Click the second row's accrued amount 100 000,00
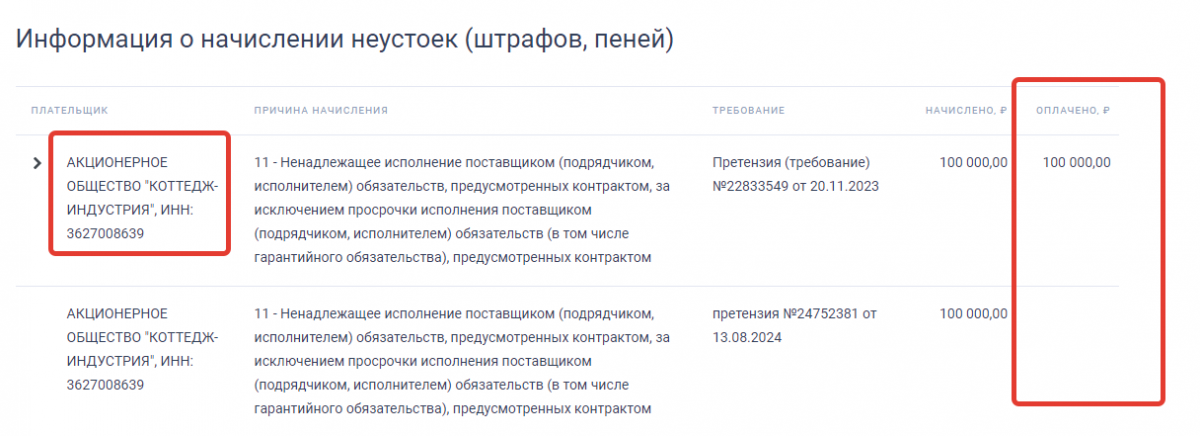 point(973,313)
